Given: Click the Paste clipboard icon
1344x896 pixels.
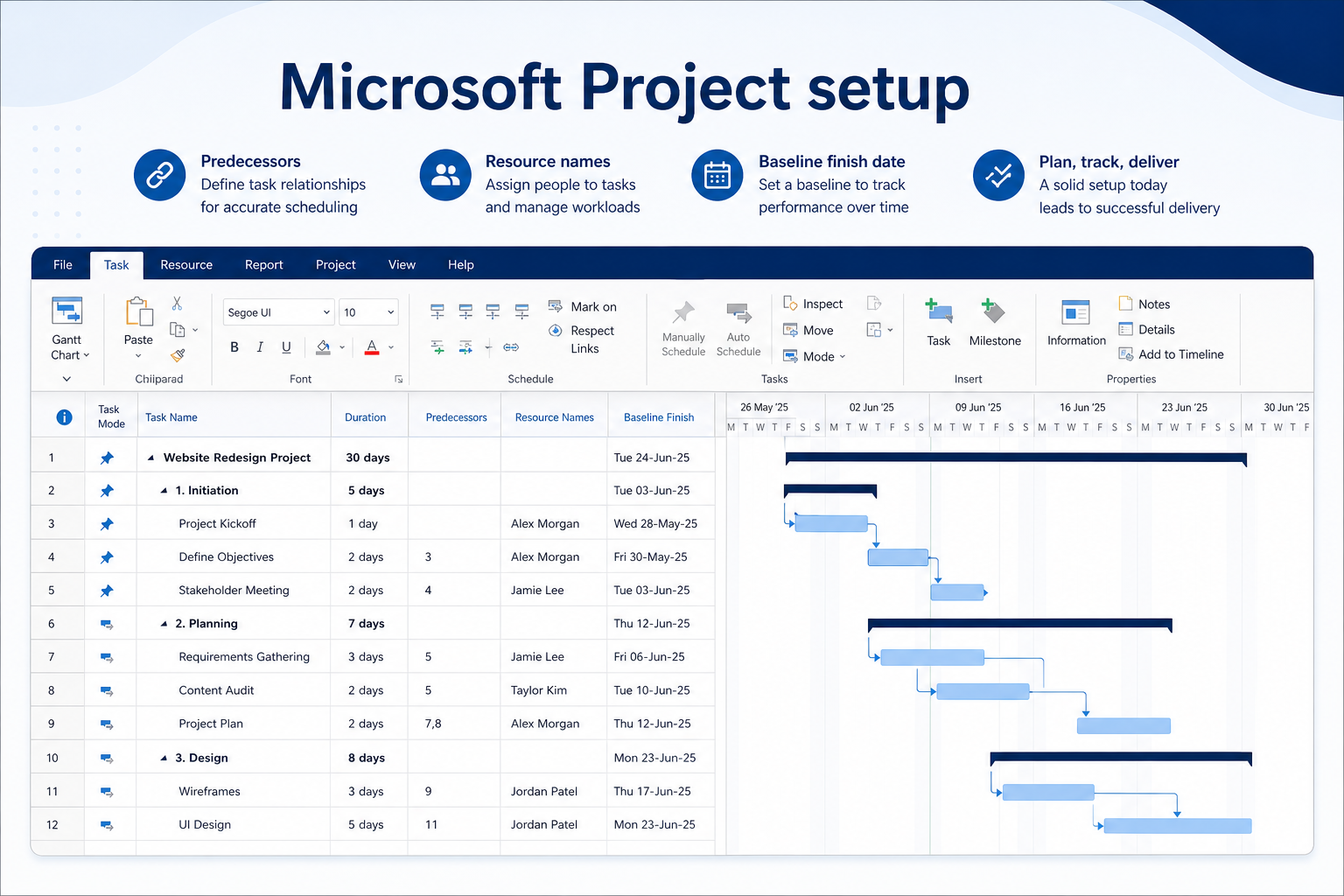Looking at the screenshot, I should pos(138,312).
